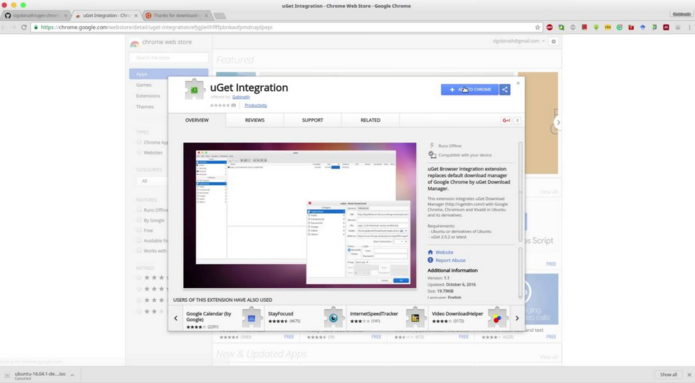Open the Video DownloadHelper related extension
This screenshot has width=695, height=383.
469,318
